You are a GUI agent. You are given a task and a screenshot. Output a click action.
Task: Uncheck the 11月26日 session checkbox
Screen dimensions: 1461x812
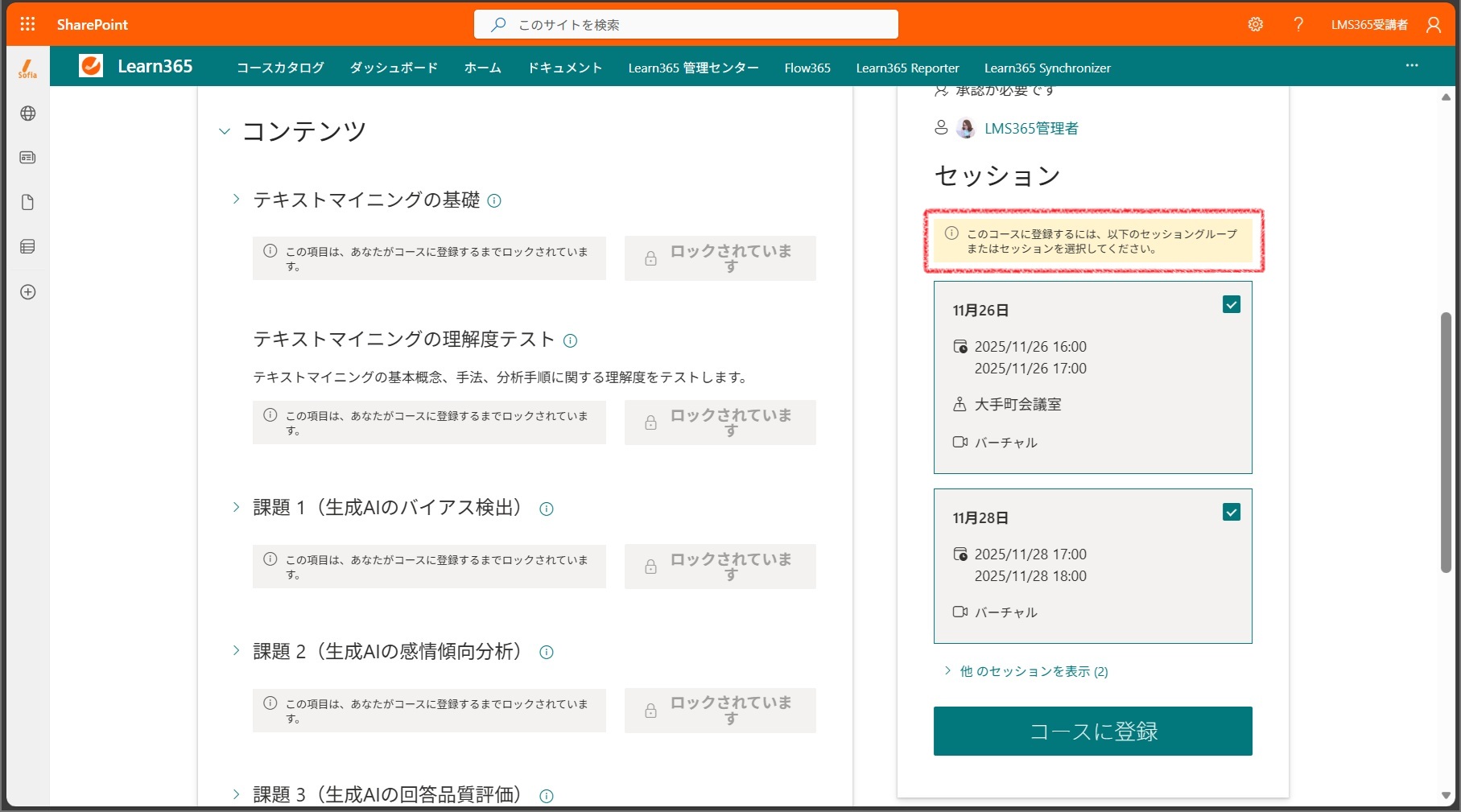(1231, 304)
